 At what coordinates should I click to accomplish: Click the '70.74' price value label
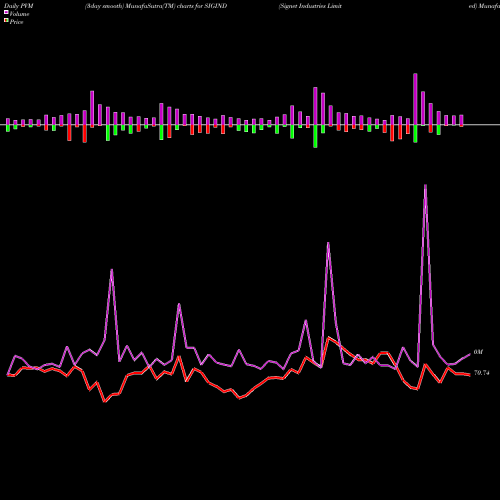[x=481, y=373]
